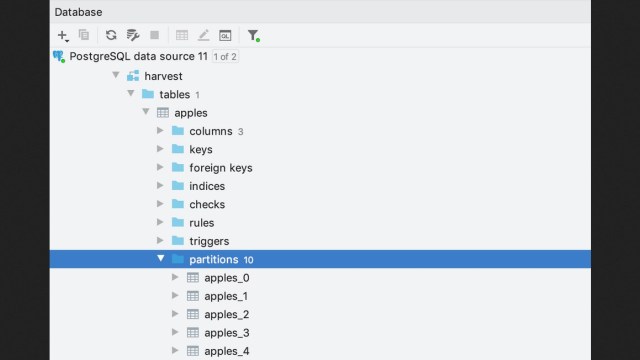This screenshot has width=640, height=360.
Task: Click the apples_1 table icon
Action: (x=193, y=296)
